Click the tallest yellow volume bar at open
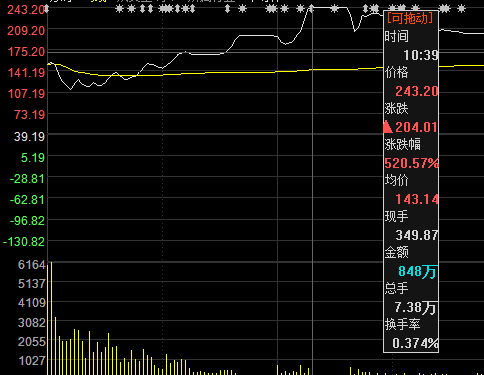The width and height of the screenshot is (484, 375). coord(51,318)
